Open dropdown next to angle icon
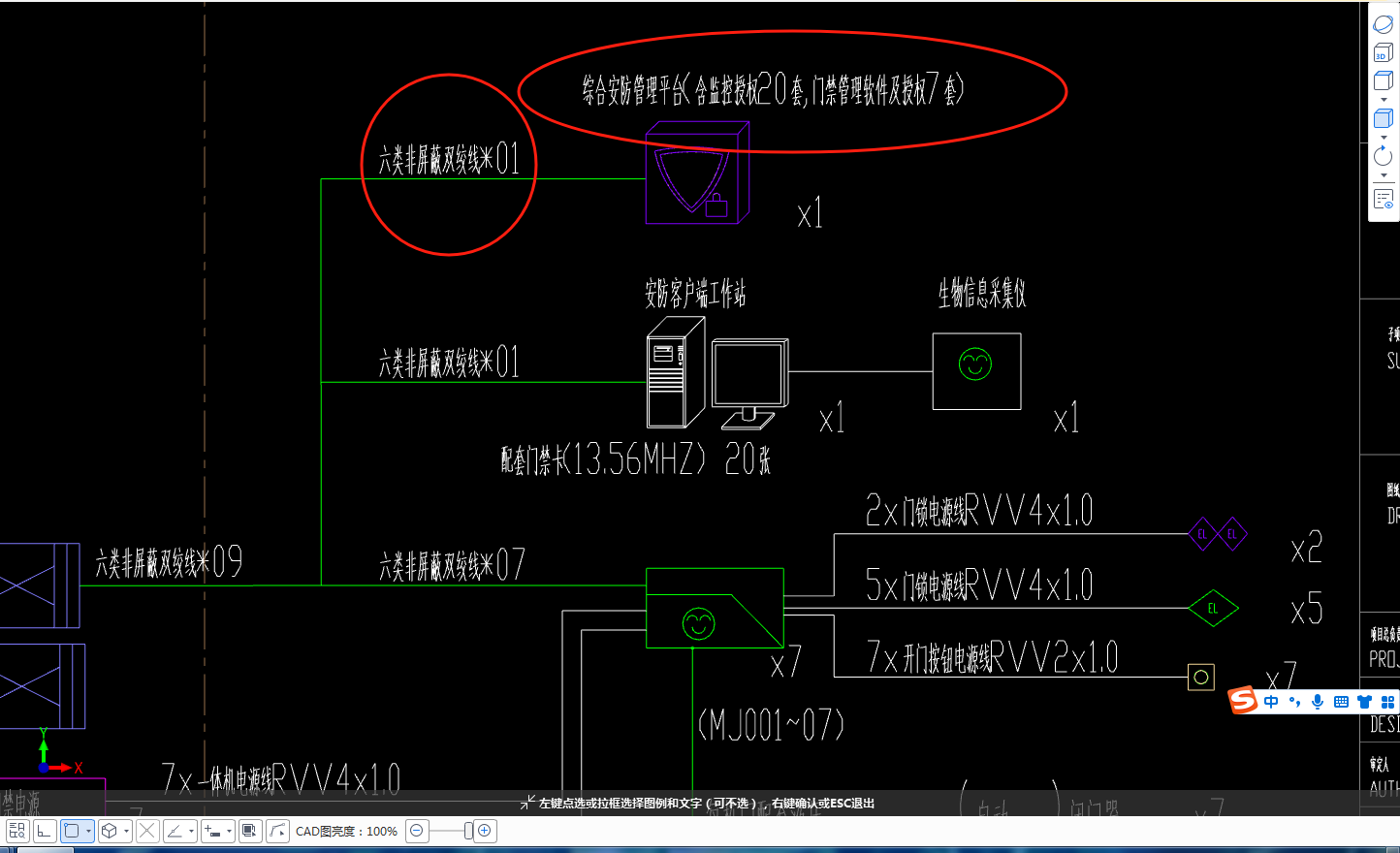The image size is (1400, 853). click(191, 831)
